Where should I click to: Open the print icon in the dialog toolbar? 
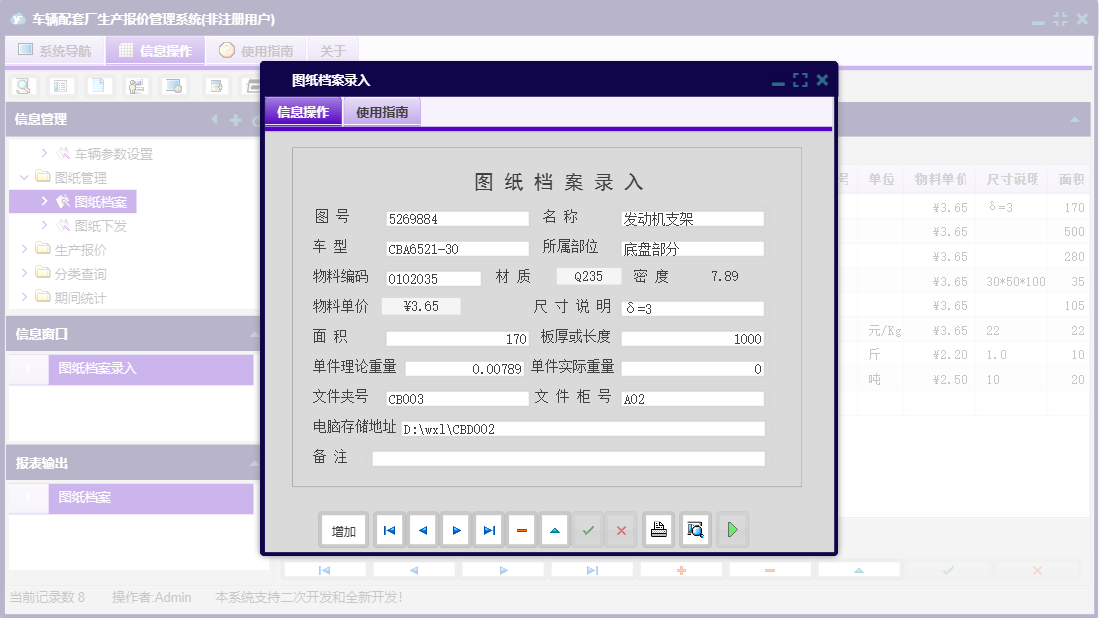[x=658, y=530]
